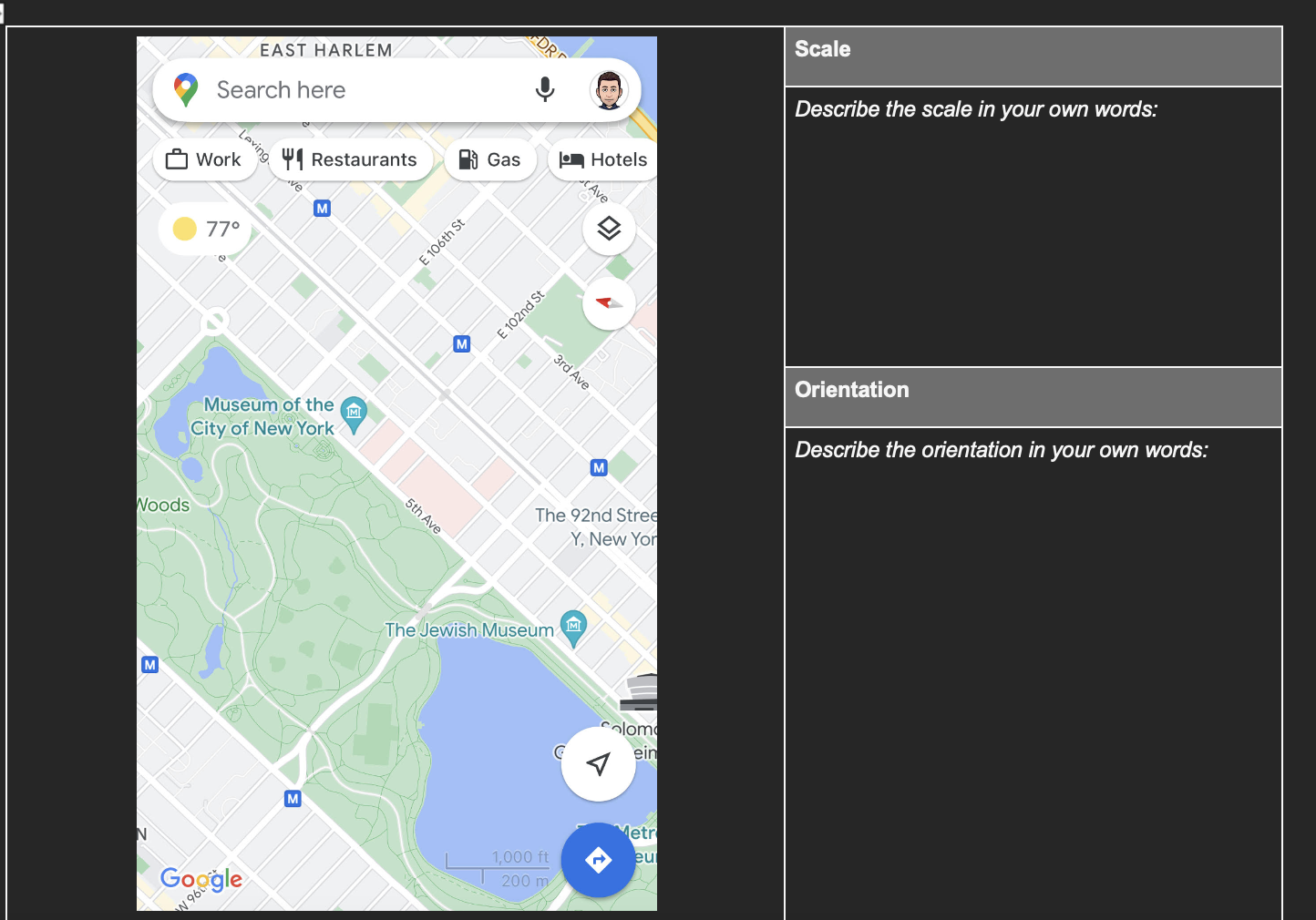The width and height of the screenshot is (1316, 920).
Task: Select the Hotels chip label
Action: pyautogui.click(x=619, y=159)
